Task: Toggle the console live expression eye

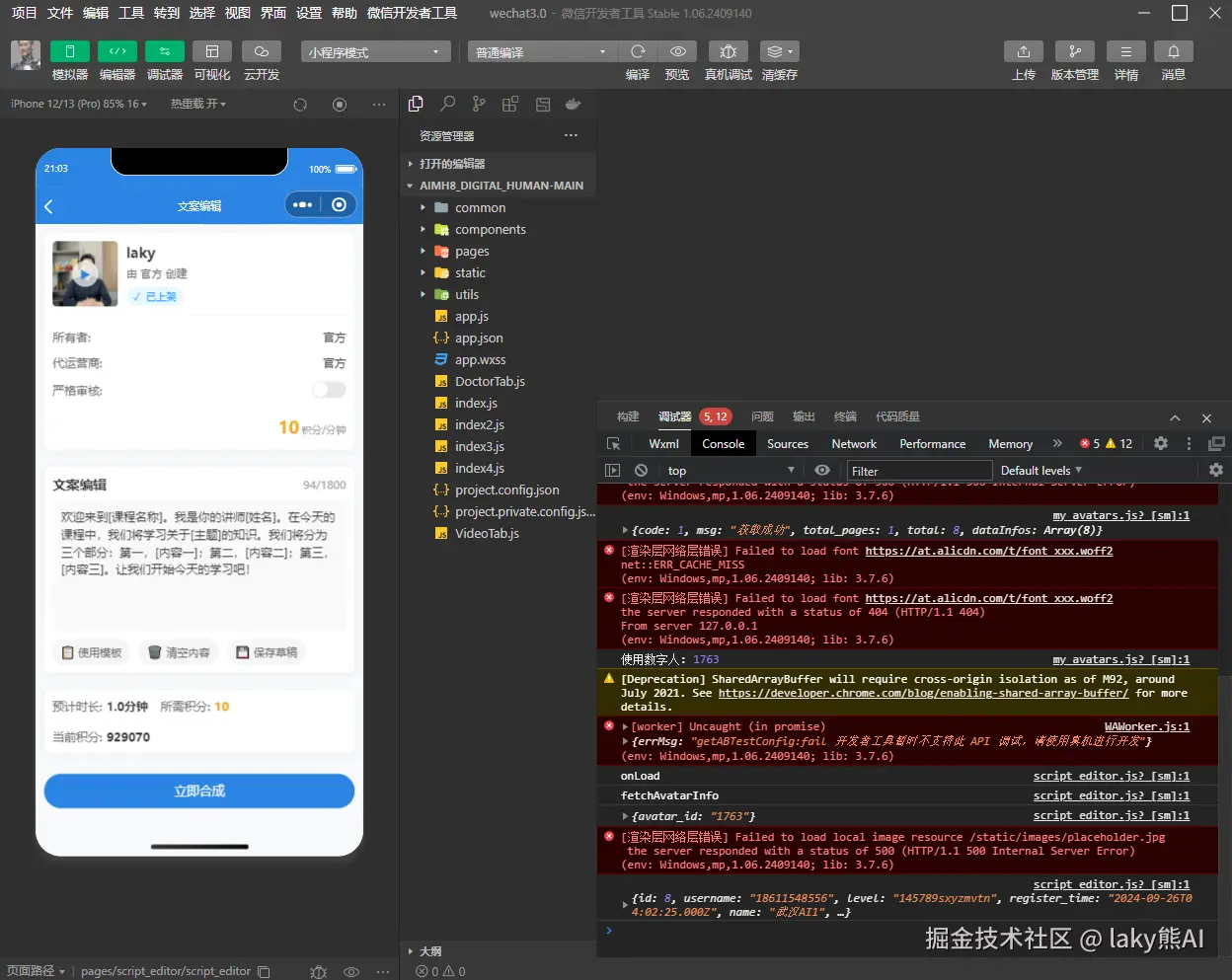Action: (821, 471)
